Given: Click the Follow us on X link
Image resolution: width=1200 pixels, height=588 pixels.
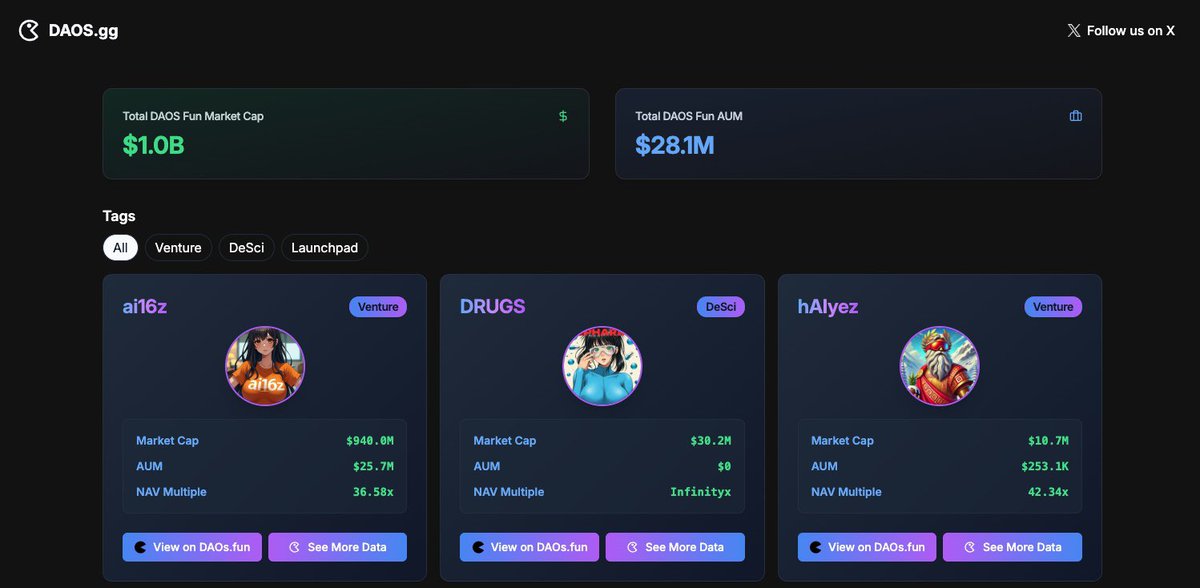Looking at the screenshot, I should 1122,30.
